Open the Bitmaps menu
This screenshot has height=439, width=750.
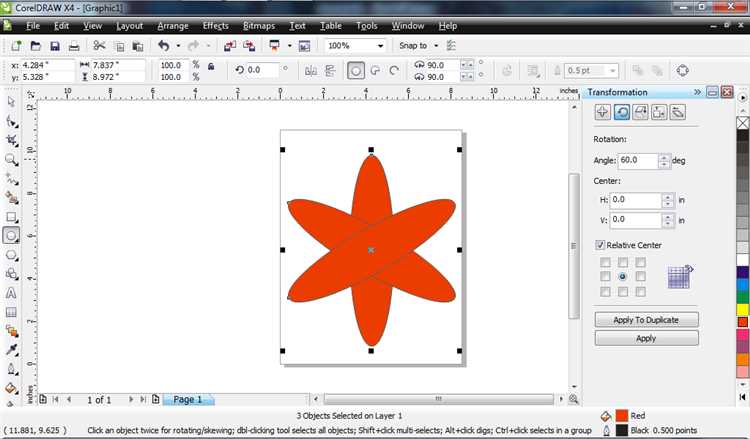click(x=259, y=26)
